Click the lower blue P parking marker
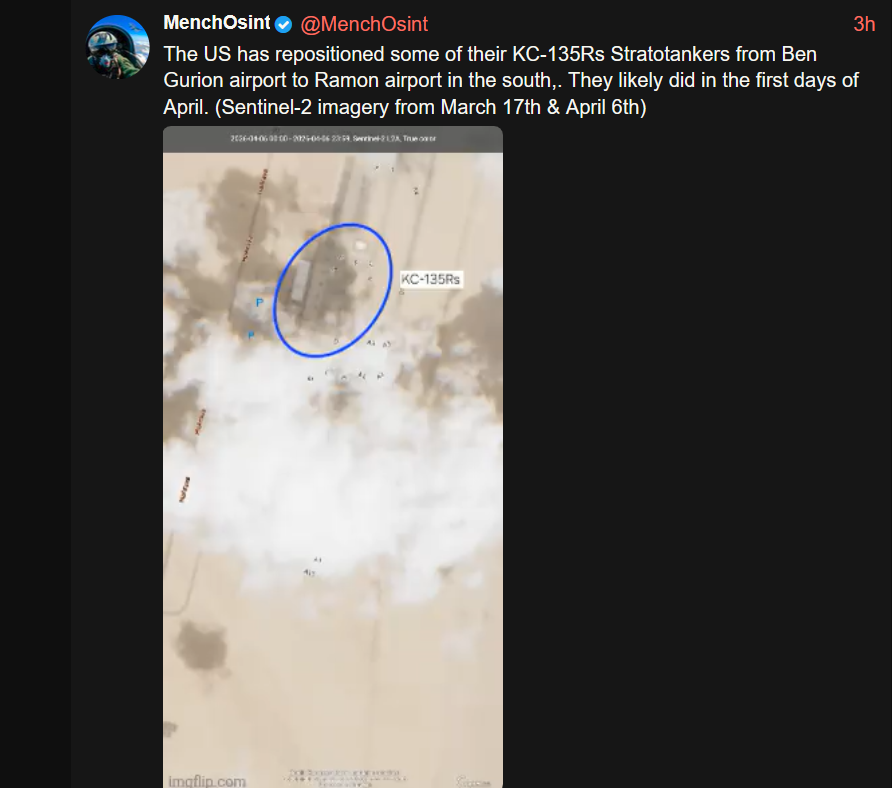The height and width of the screenshot is (788, 892). (251, 335)
